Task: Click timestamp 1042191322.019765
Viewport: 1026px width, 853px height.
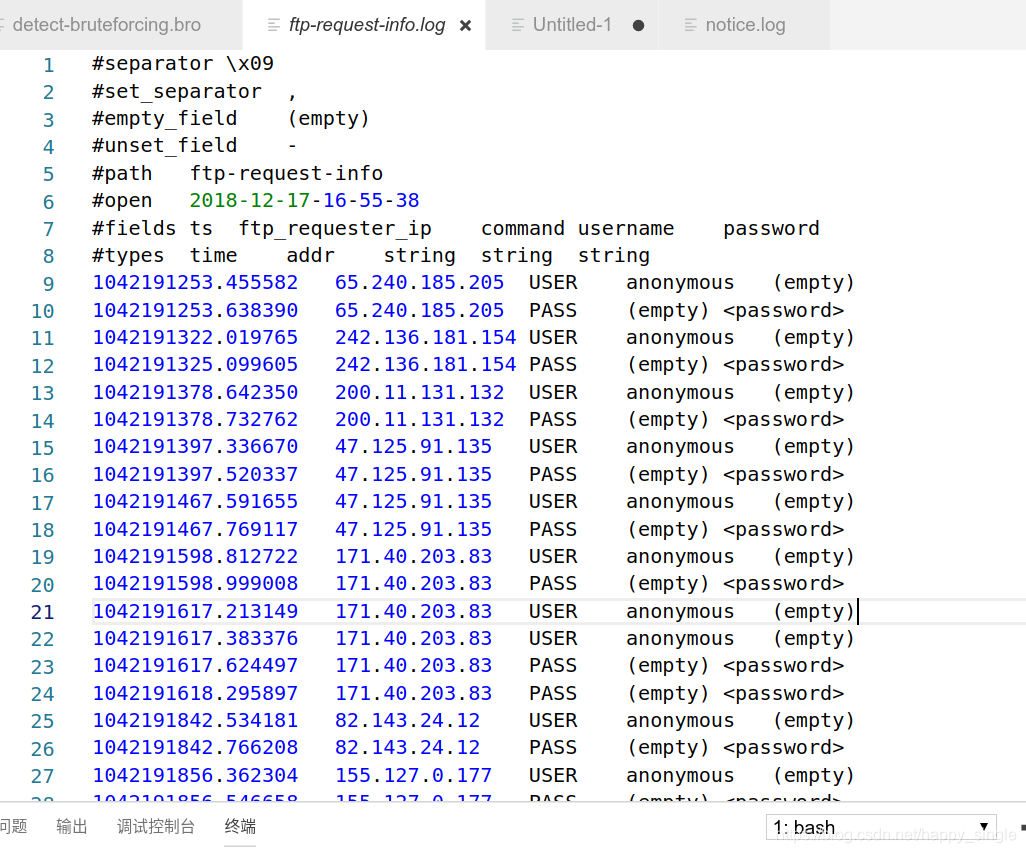Action: coord(195,338)
